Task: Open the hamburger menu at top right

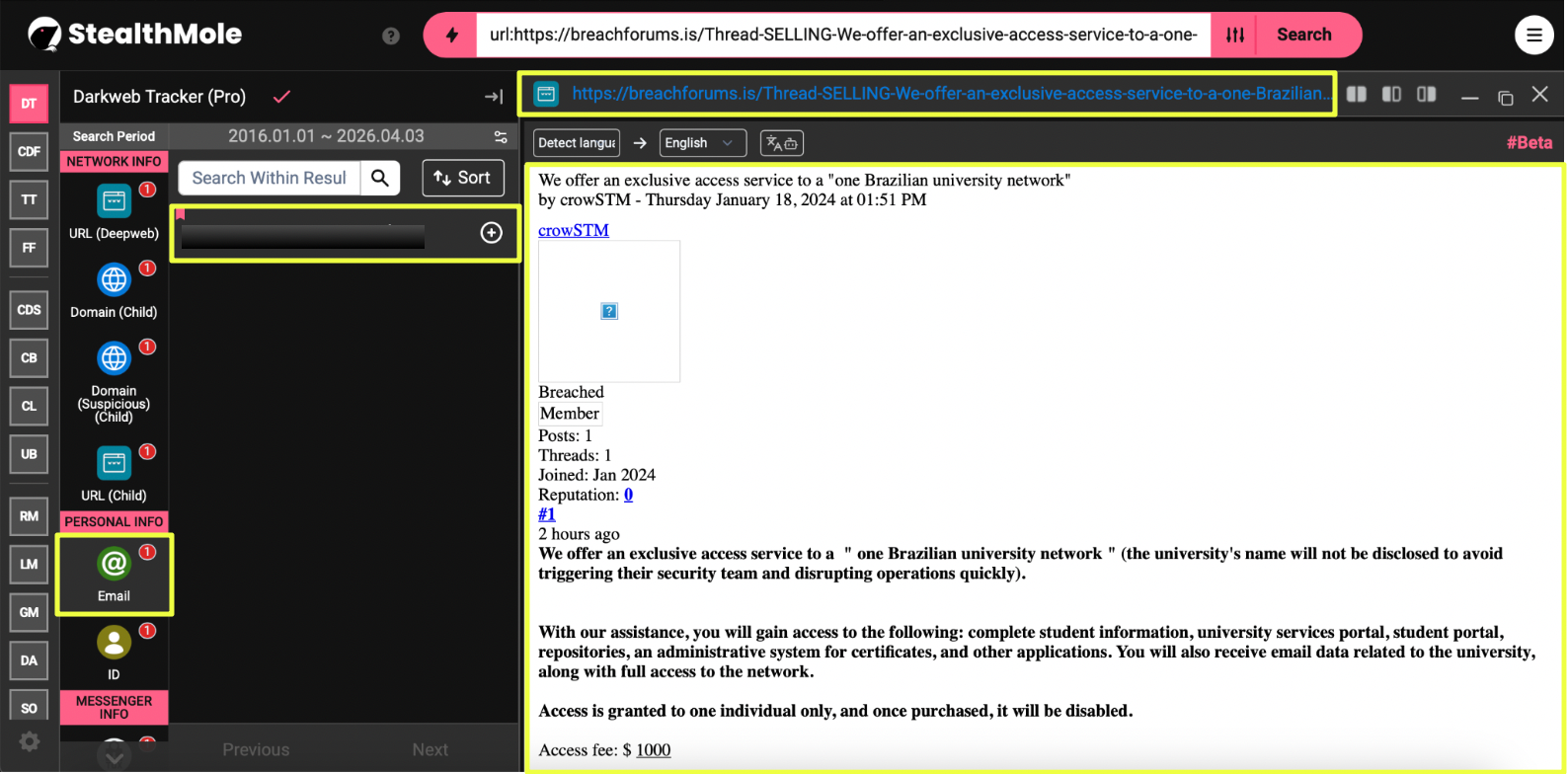Action: pyautogui.click(x=1533, y=36)
